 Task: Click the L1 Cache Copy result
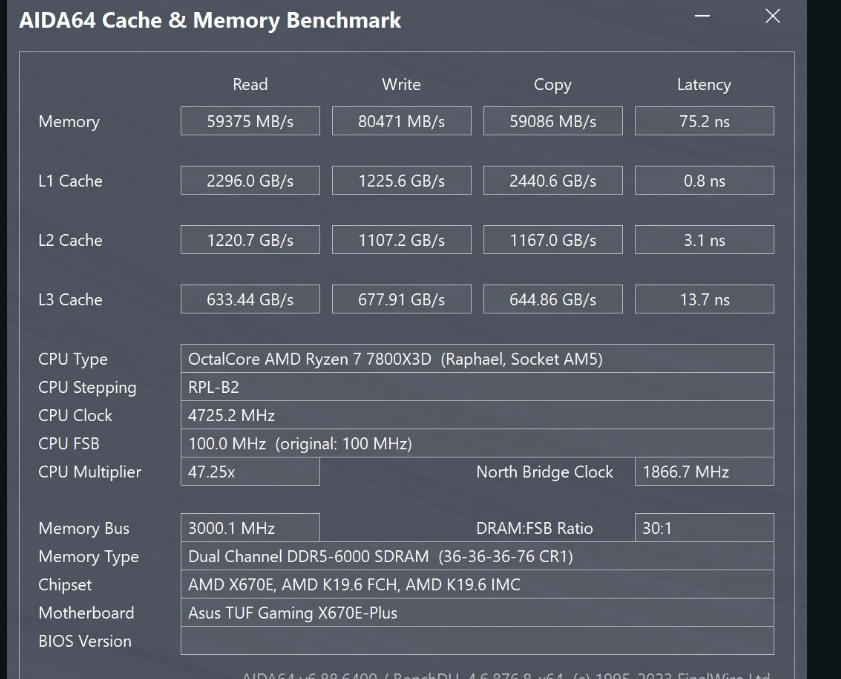[552, 181]
